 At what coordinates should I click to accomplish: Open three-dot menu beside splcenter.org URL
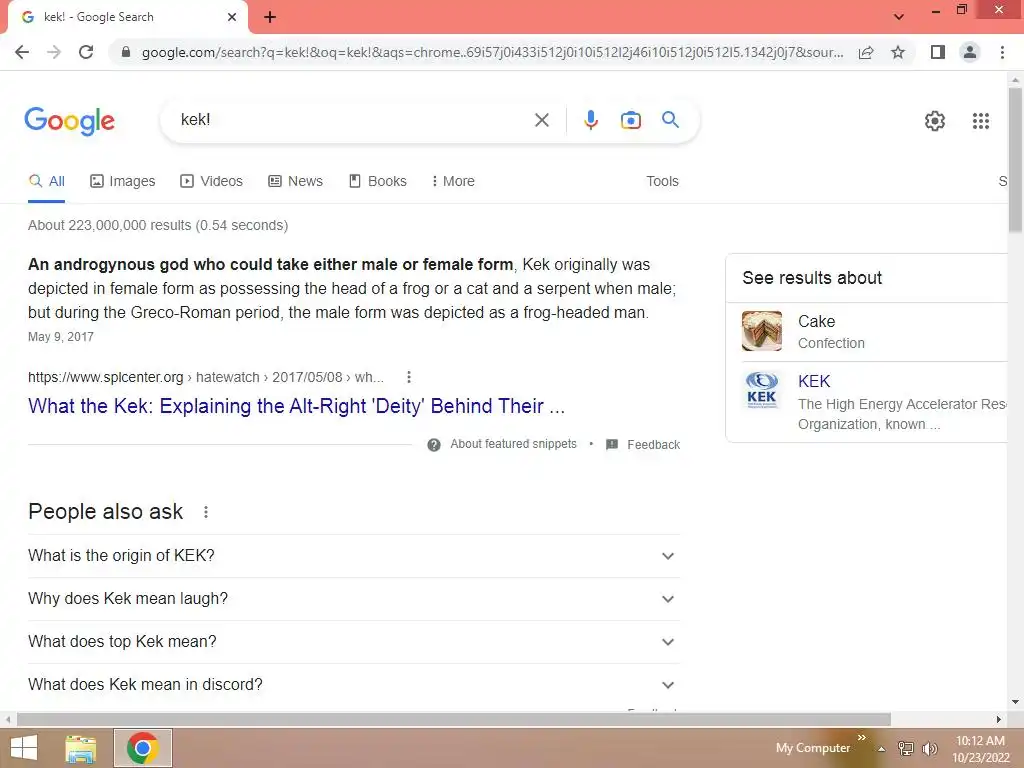(x=409, y=377)
